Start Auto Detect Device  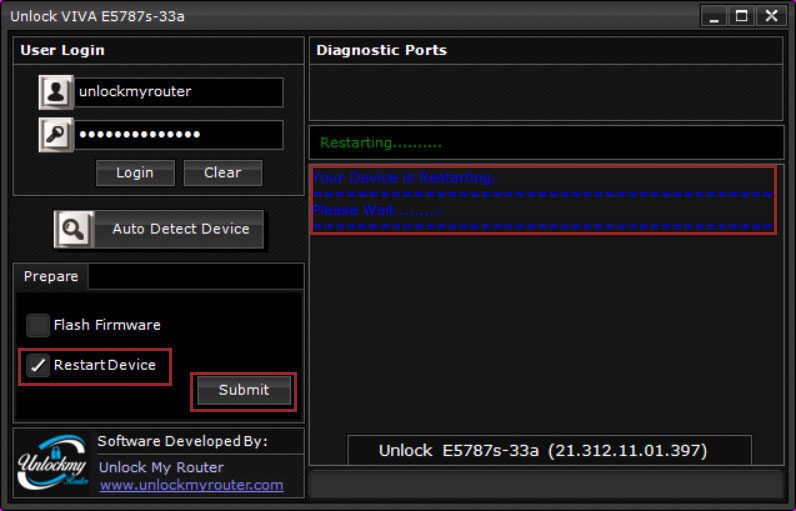point(159,229)
